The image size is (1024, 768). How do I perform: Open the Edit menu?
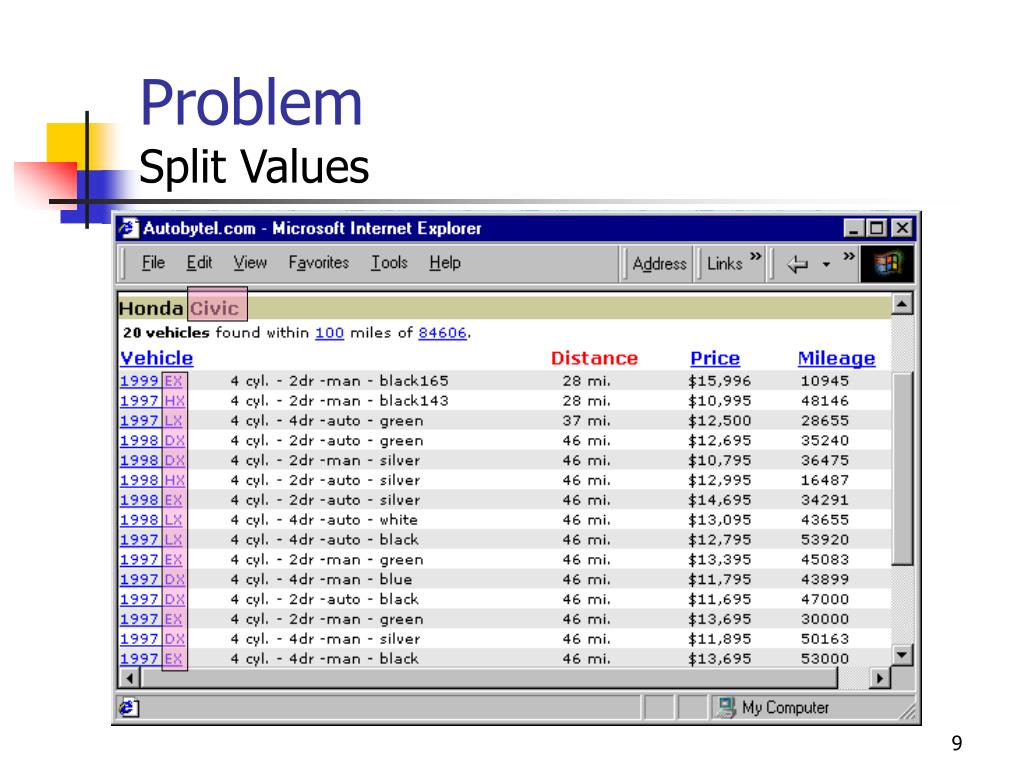click(x=199, y=263)
